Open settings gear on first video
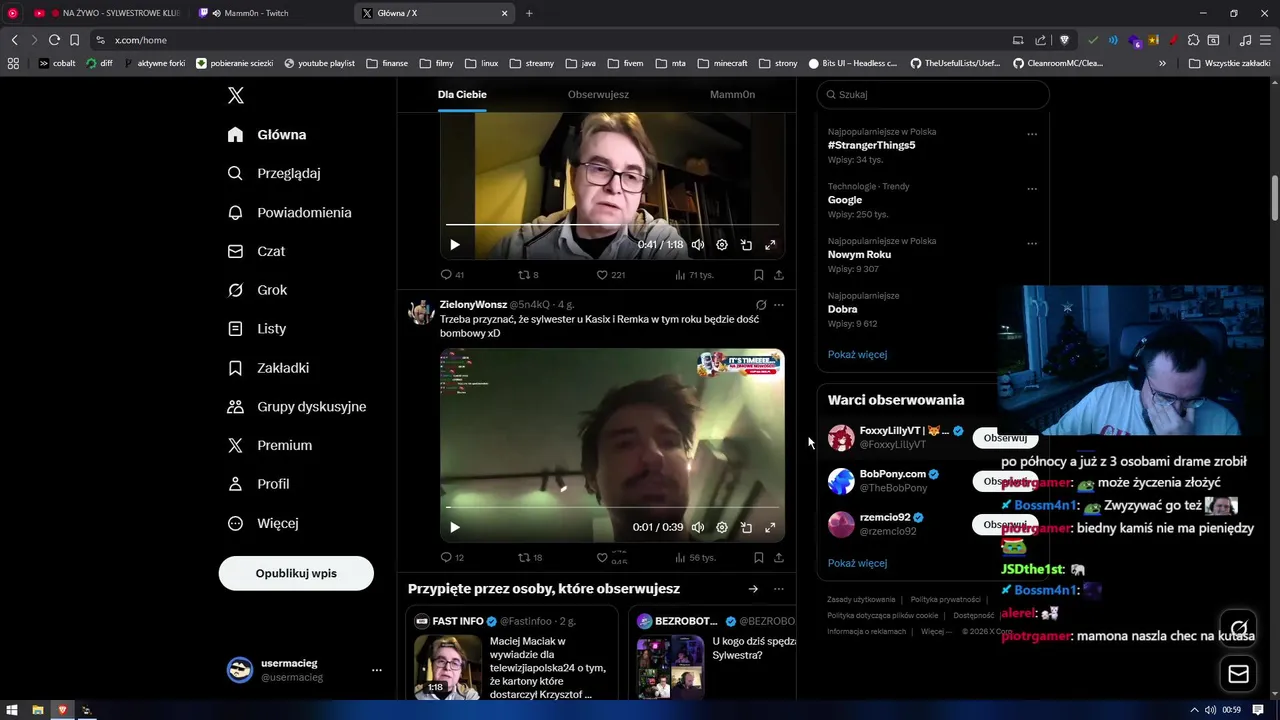The height and width of the screenshot is (720, 1280). [722, 245]
